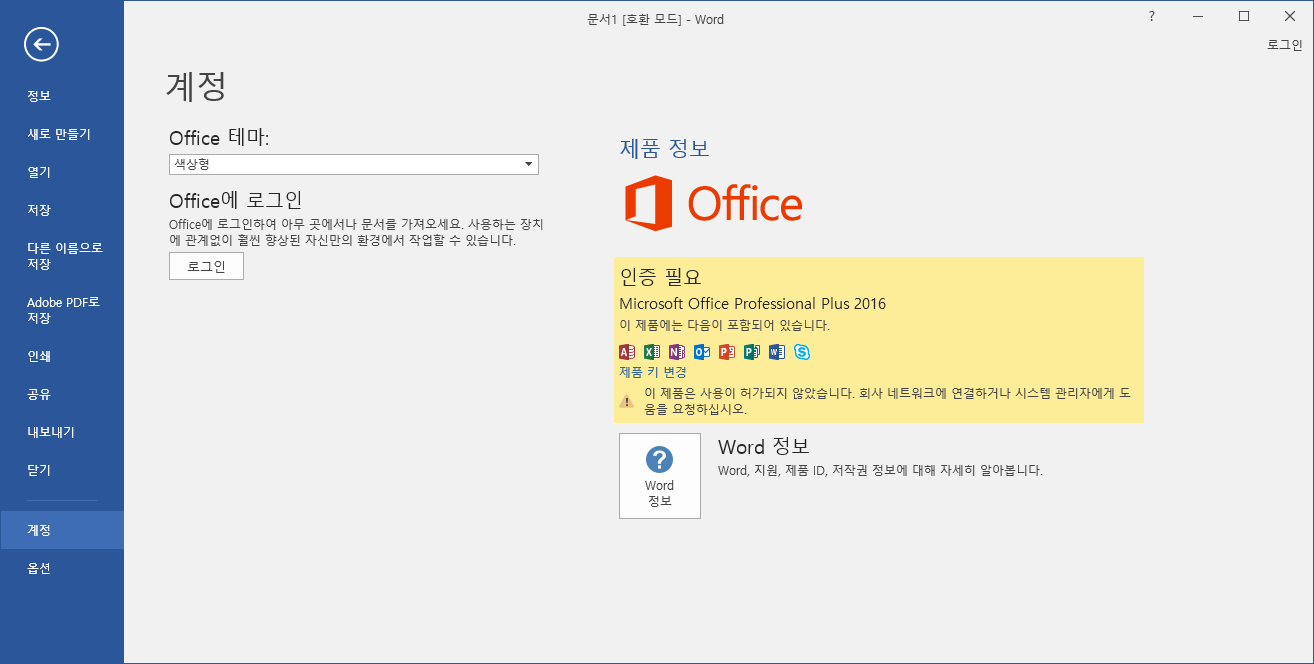
Task: Open the Office 테마 dropdown
Action: (x=354, y=164)
